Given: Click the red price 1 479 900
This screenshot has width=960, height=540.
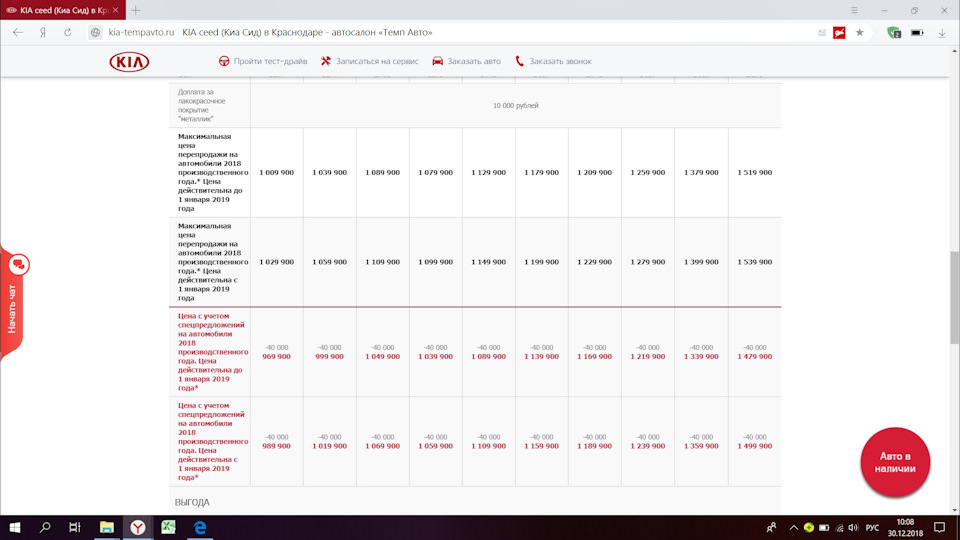Looking at the screenshot, I should pos(755,356).
